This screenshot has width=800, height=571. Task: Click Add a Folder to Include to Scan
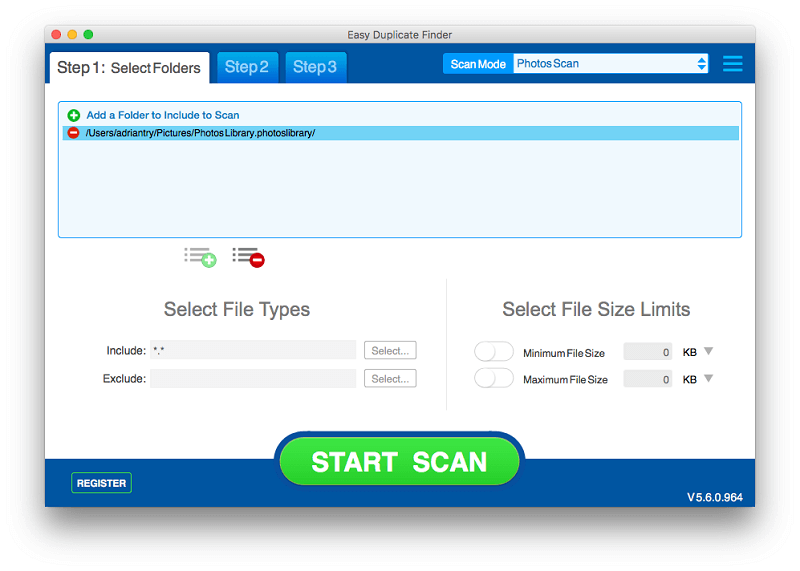coord(163,115)
